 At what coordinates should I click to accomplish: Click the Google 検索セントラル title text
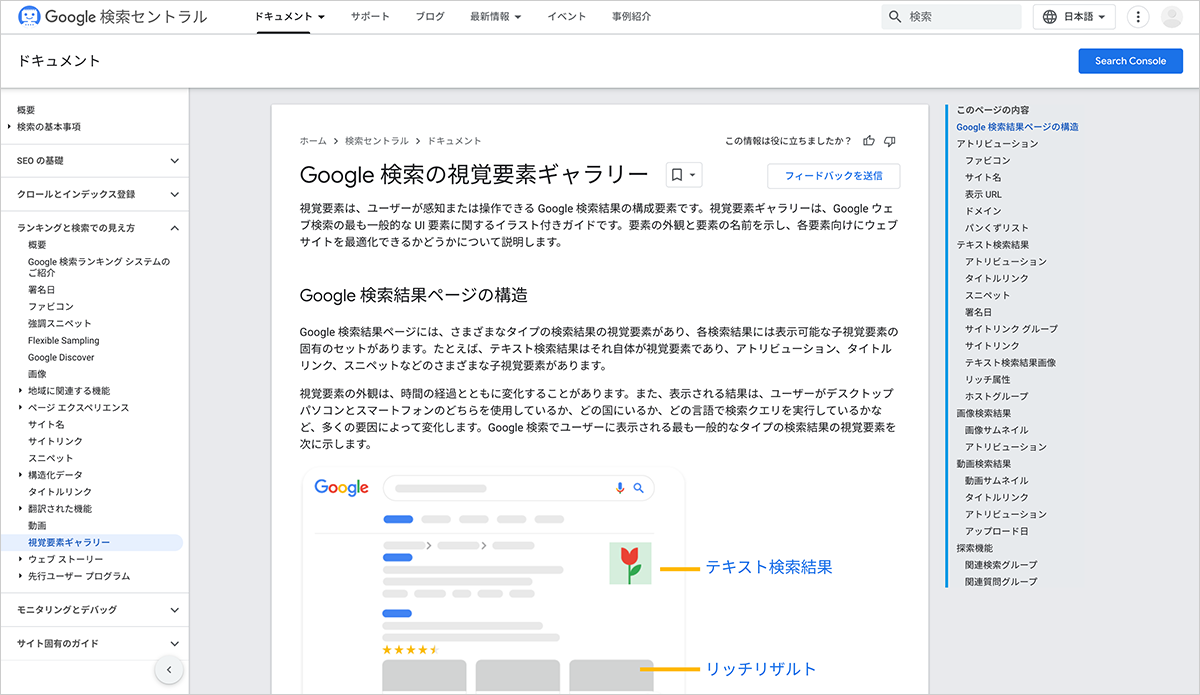127,16
